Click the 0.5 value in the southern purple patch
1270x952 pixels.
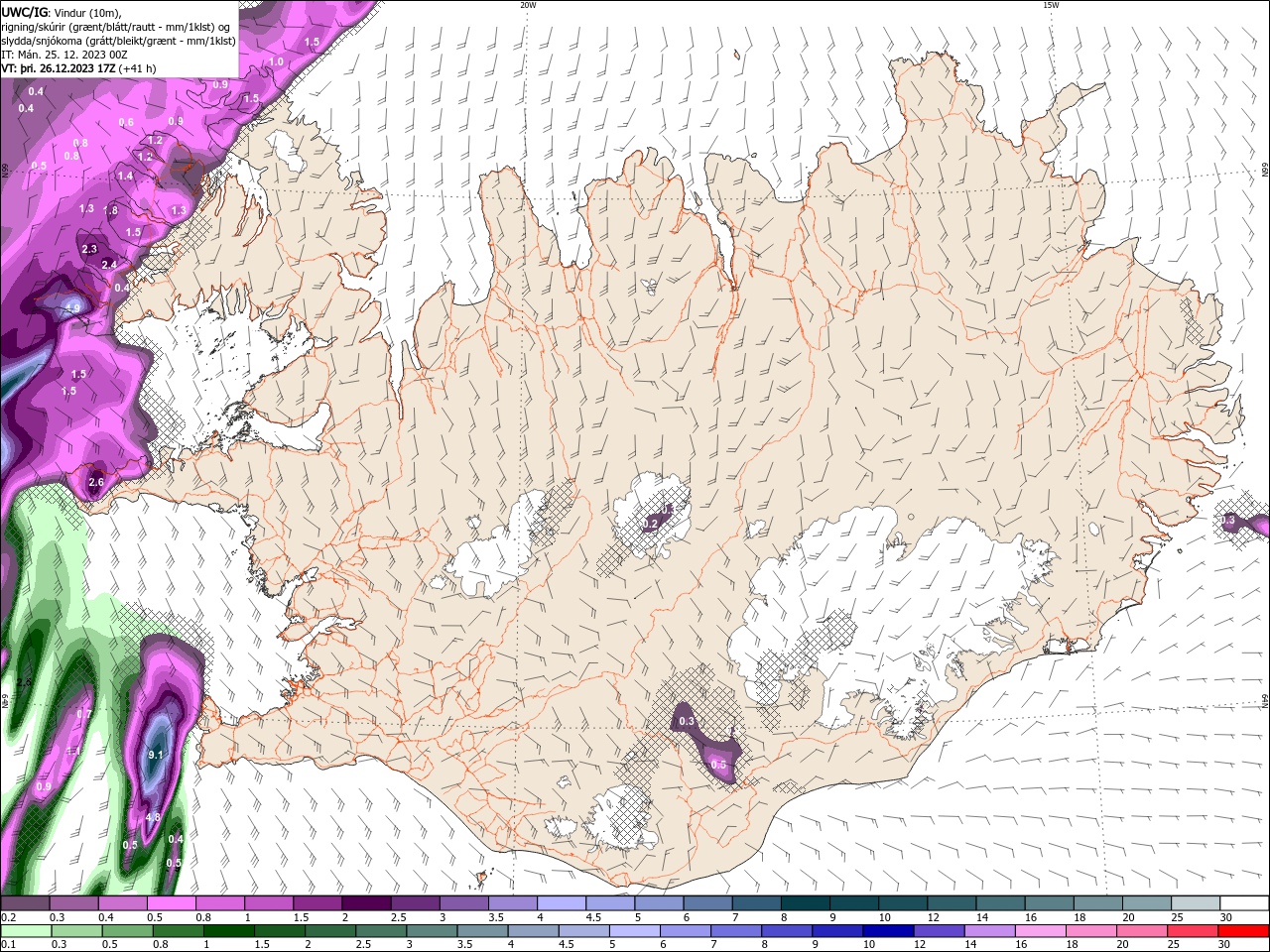[x=719, y=765]
